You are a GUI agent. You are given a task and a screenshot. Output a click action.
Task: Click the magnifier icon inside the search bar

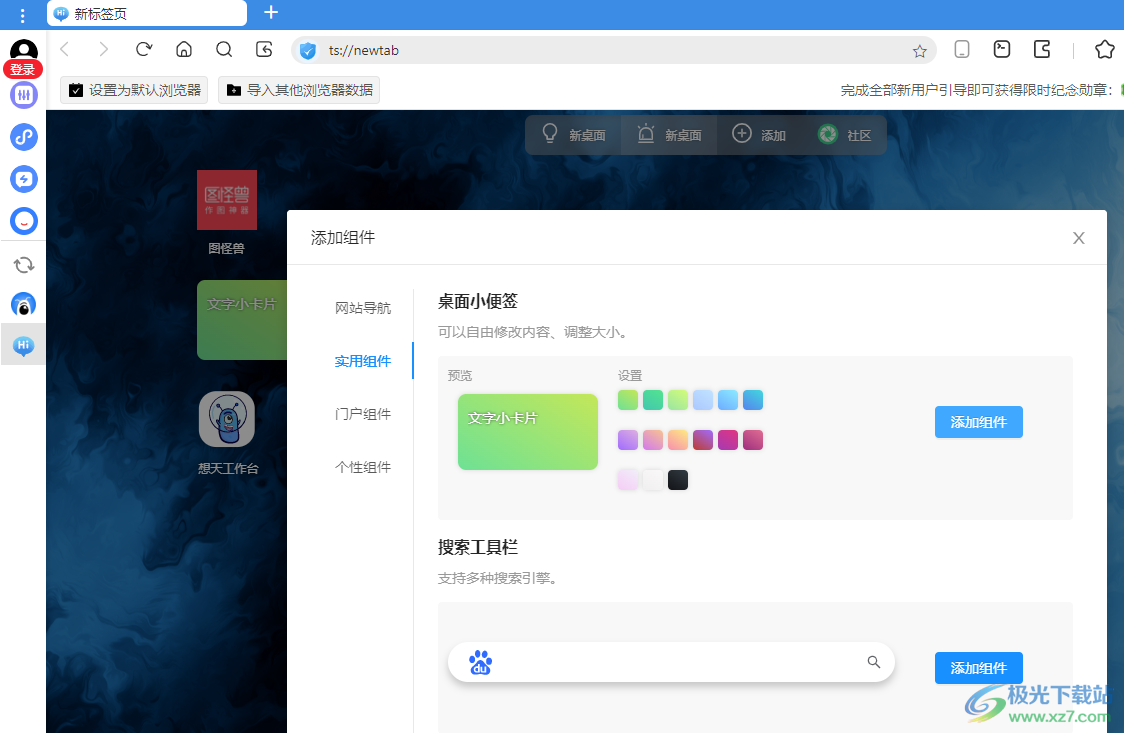tap(873, 662)
